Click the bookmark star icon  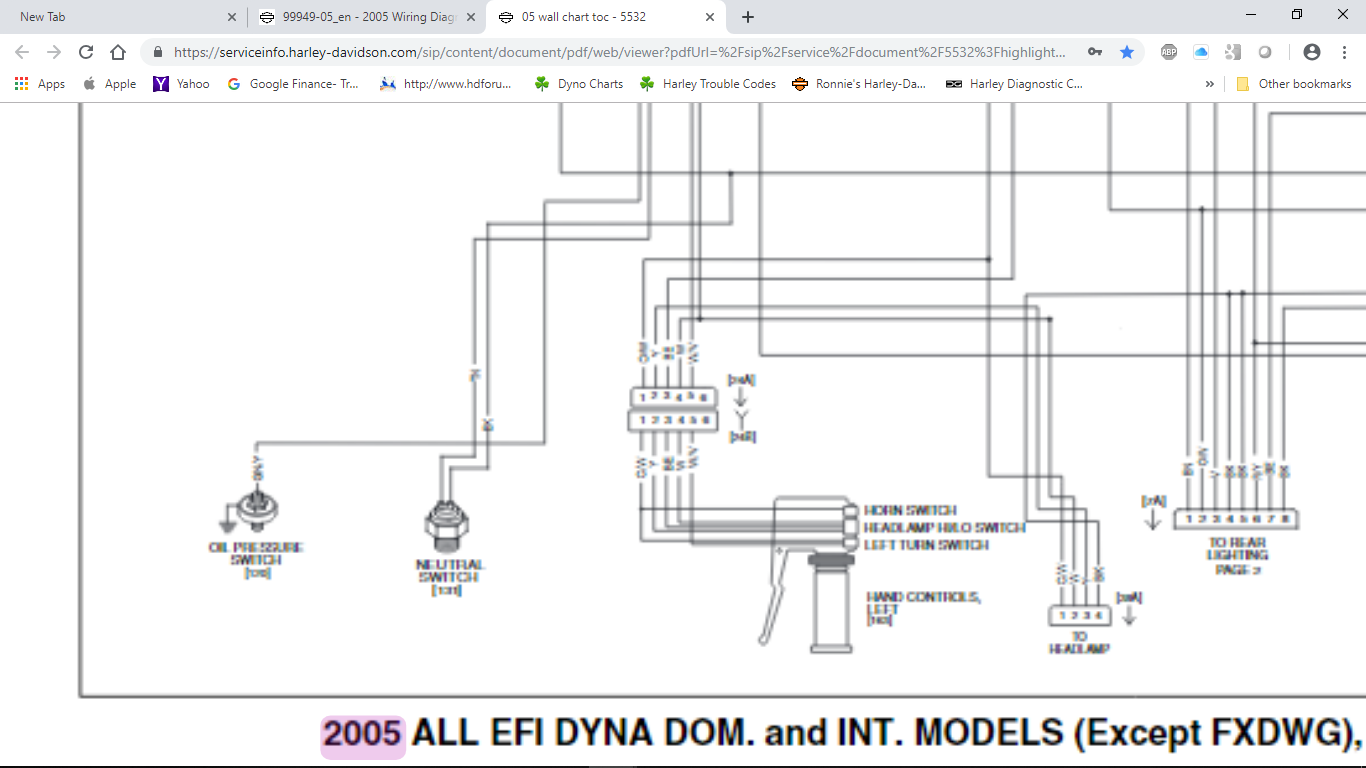coord(1127,52)
